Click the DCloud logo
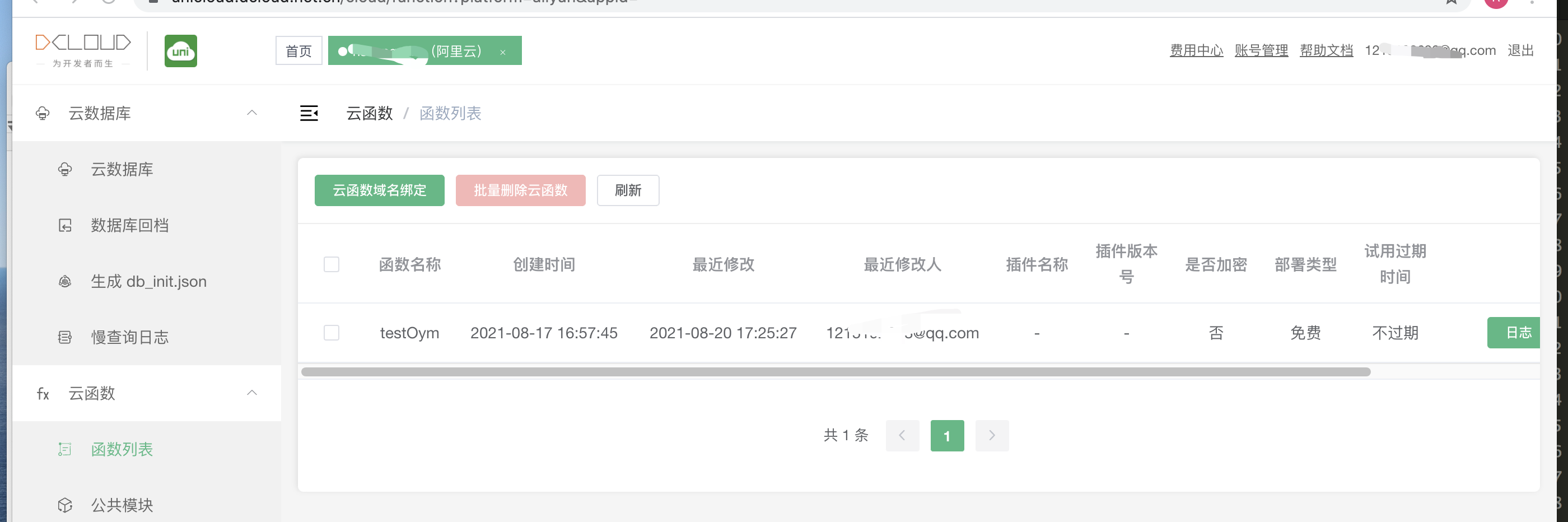 (x=83, y=50)
